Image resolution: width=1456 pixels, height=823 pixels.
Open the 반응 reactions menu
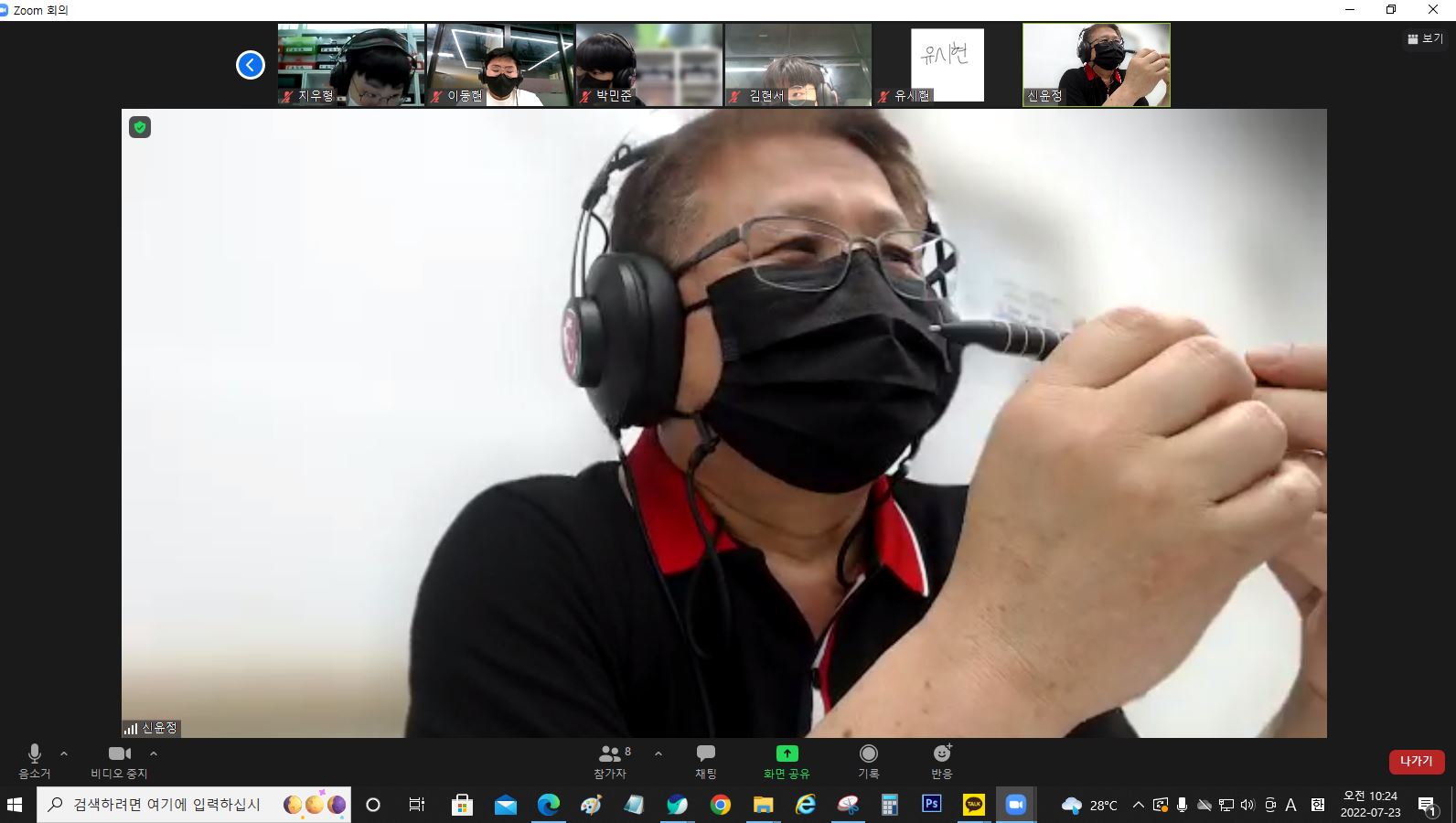tap(941, 760)
